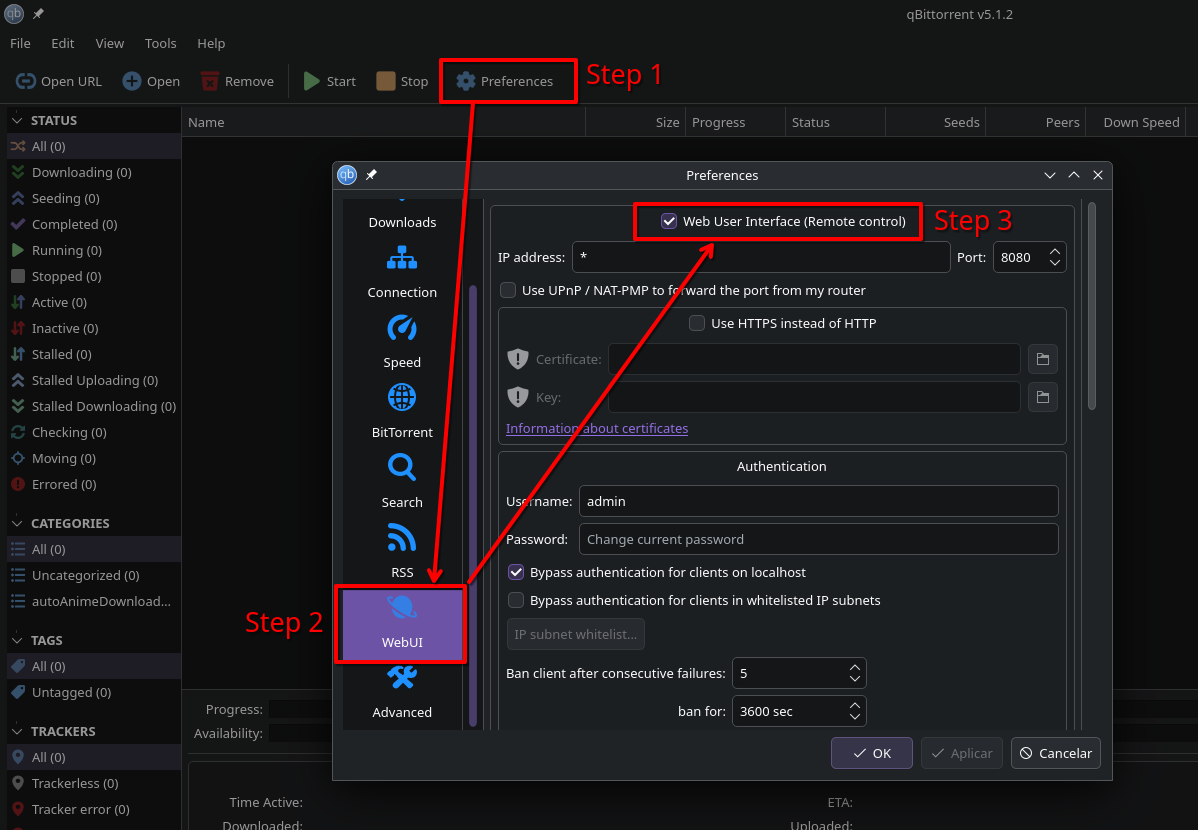This screenshot has height=830, width=1198.
Task: Open the Edit menu
Action: click(x=63, y=43)
